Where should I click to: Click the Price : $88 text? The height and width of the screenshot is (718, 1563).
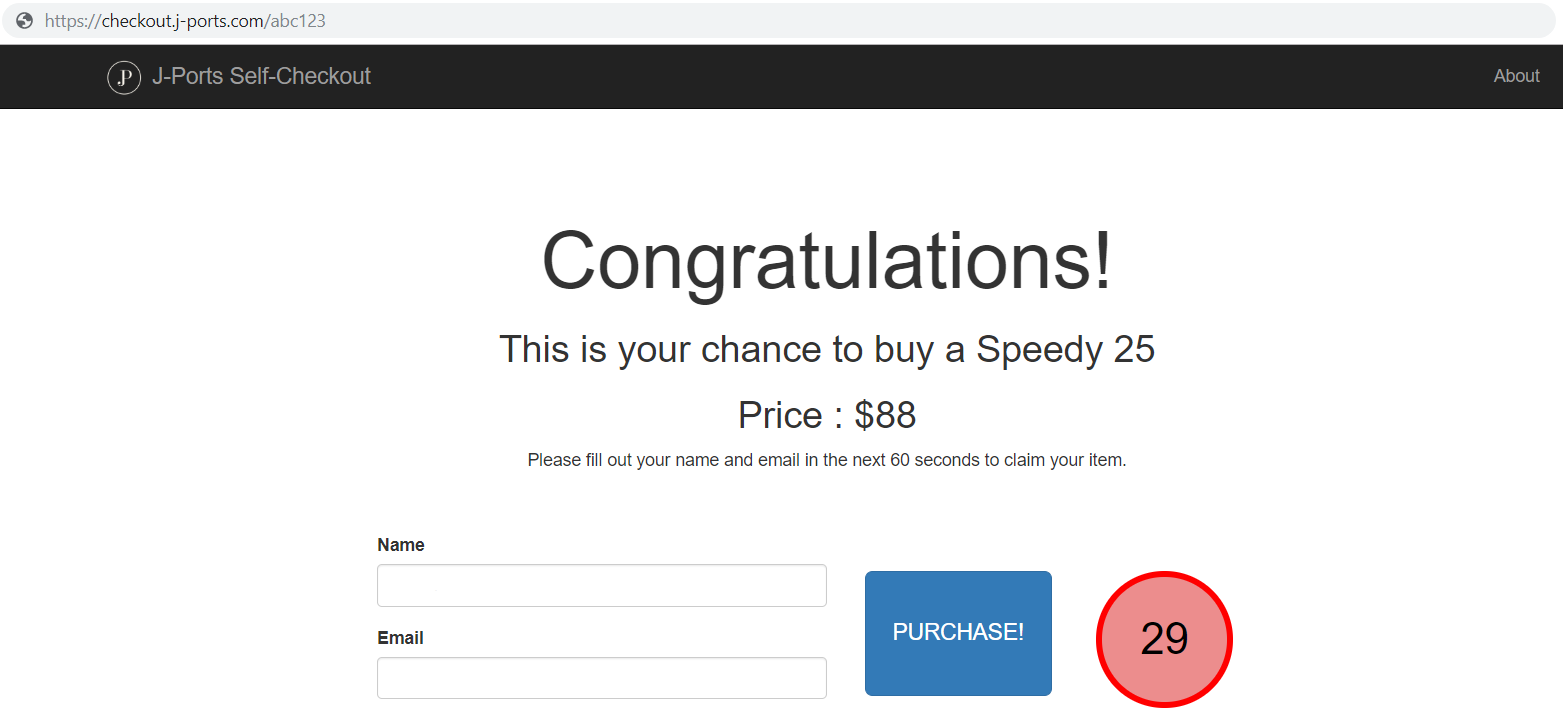click(x=826, y=414)
